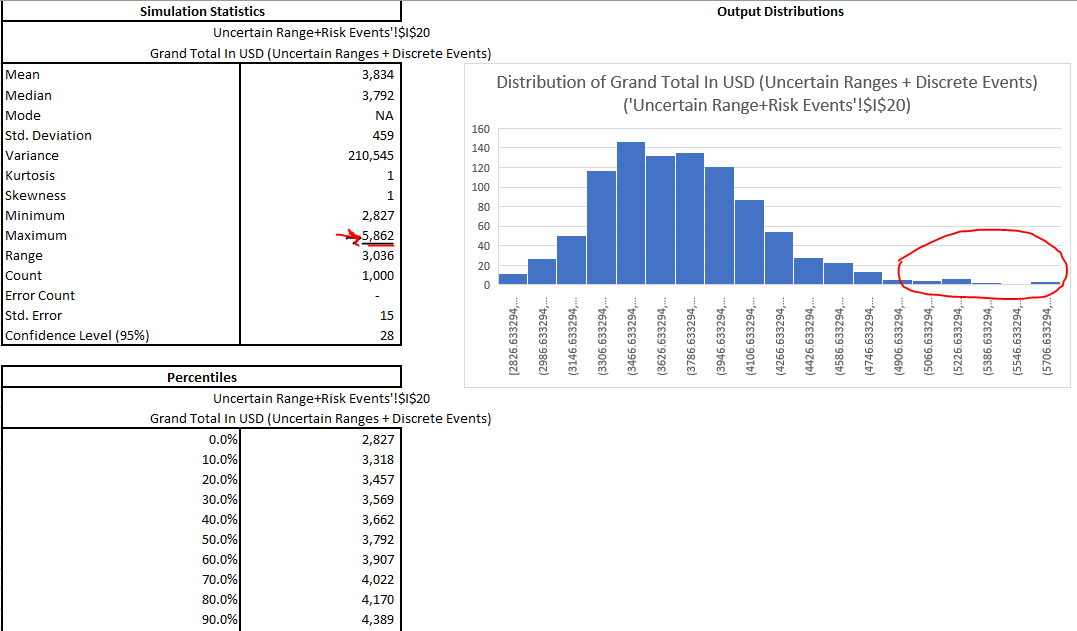Click the Median statistic label
1077x631 pixels.
pos(29,94)
